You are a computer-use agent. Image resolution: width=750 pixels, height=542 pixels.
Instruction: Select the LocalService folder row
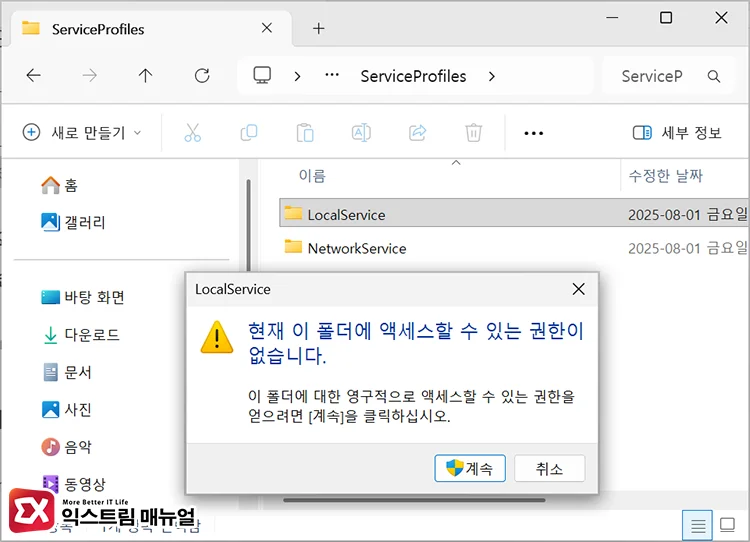click(514, 213)
